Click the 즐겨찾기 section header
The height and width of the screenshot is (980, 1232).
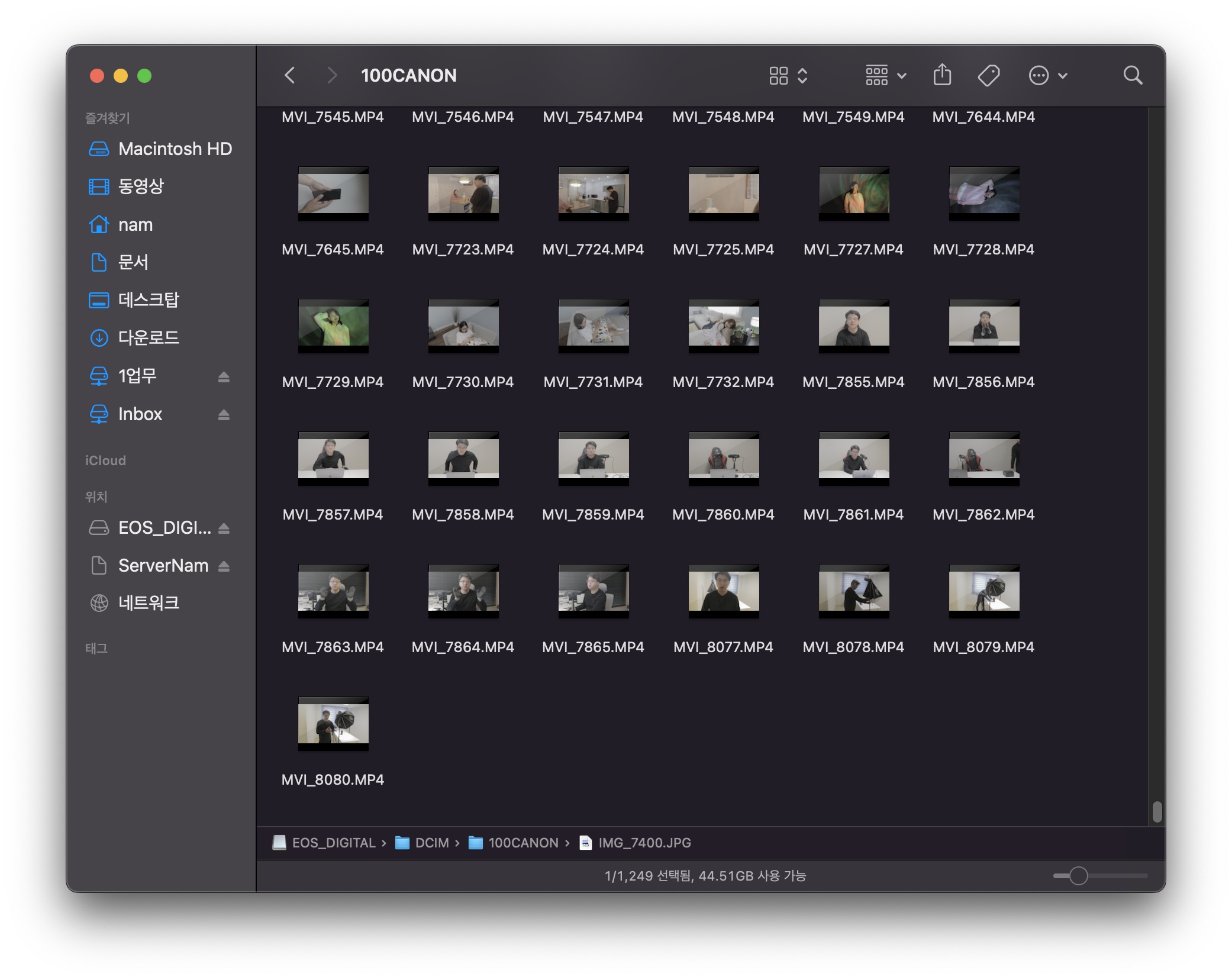pos(107,118)
